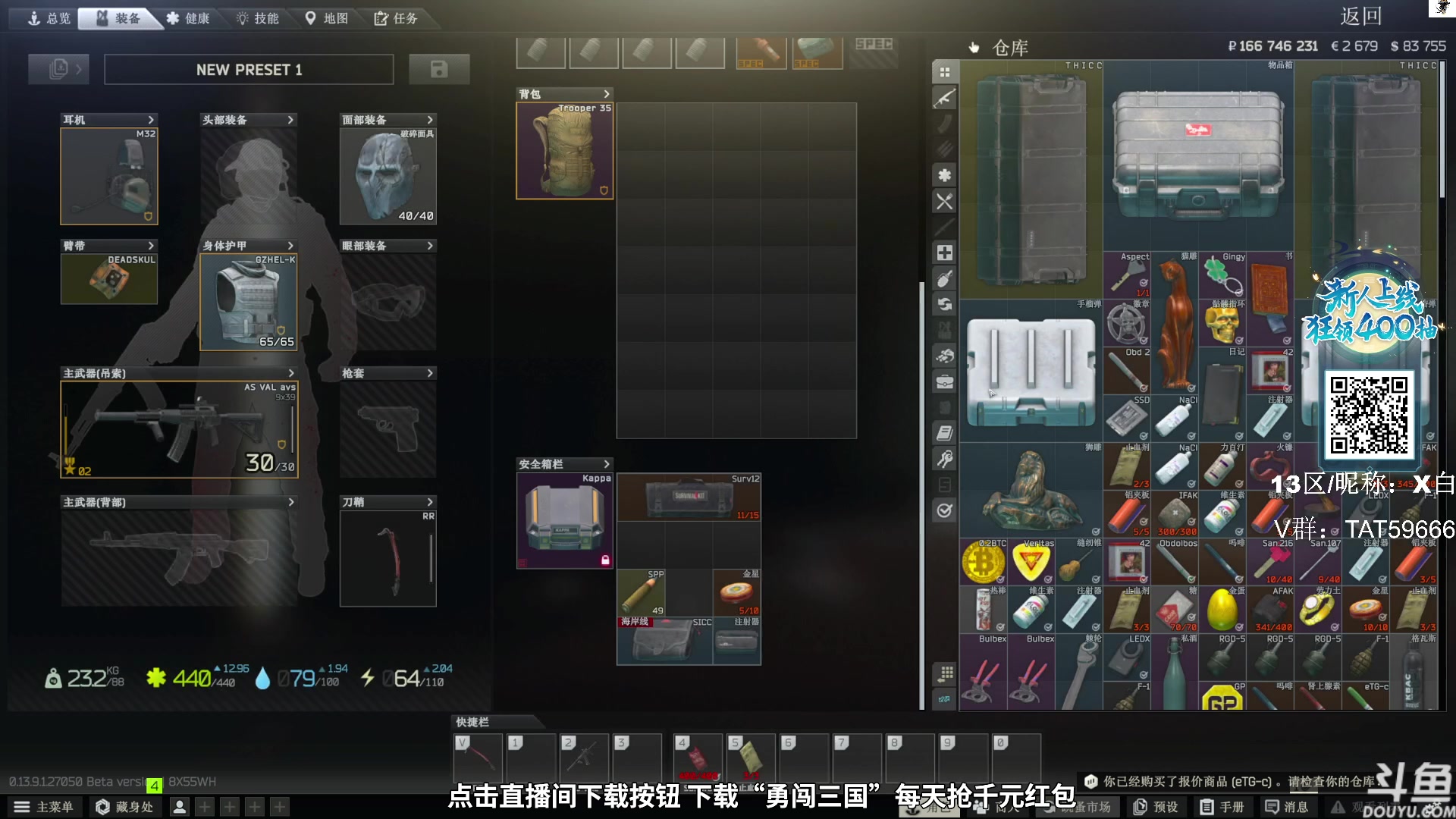This screenshot has height=819, width=1456.
Task: Expand the 背包 backpack slot arrow
Action: (x=606, y=94)
